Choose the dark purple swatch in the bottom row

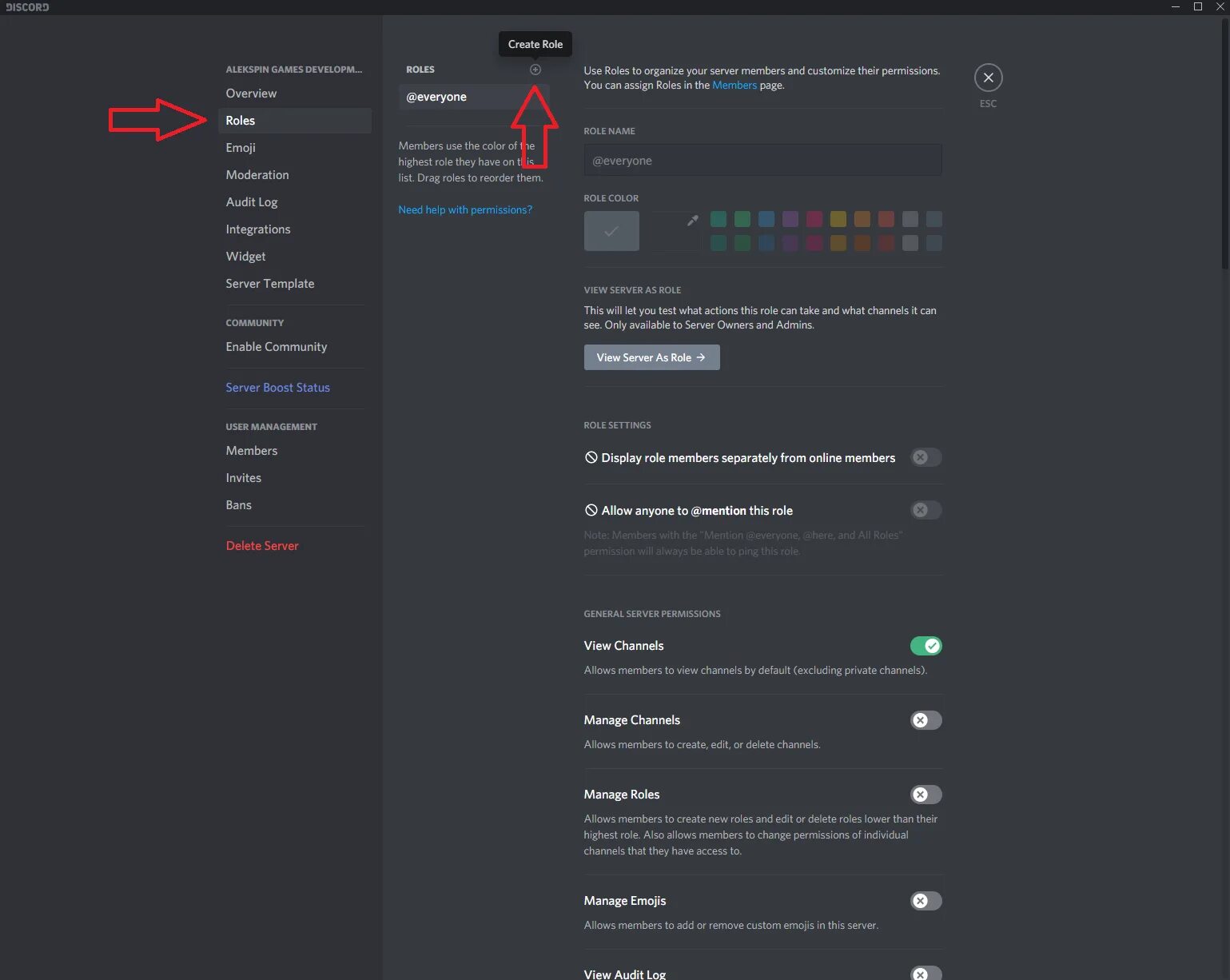(x=790, y=243)
